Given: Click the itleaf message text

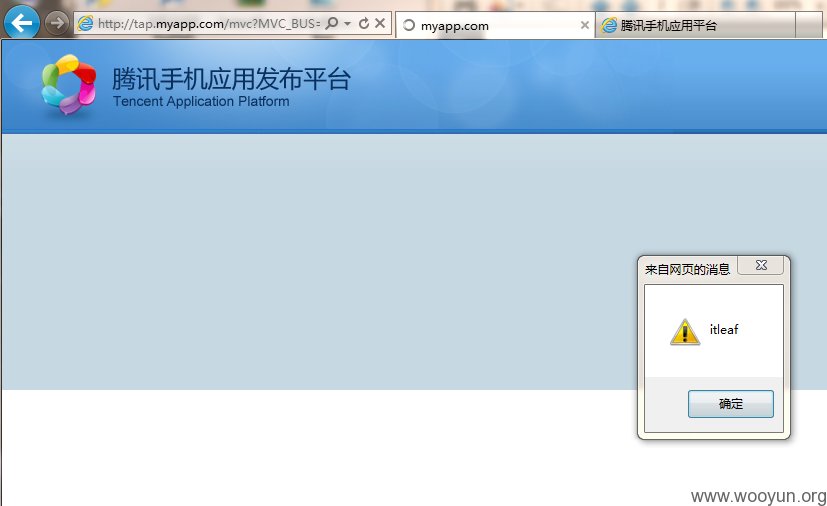Looking at the screenshot, I should pyautogui.click(x=724, y=329).
